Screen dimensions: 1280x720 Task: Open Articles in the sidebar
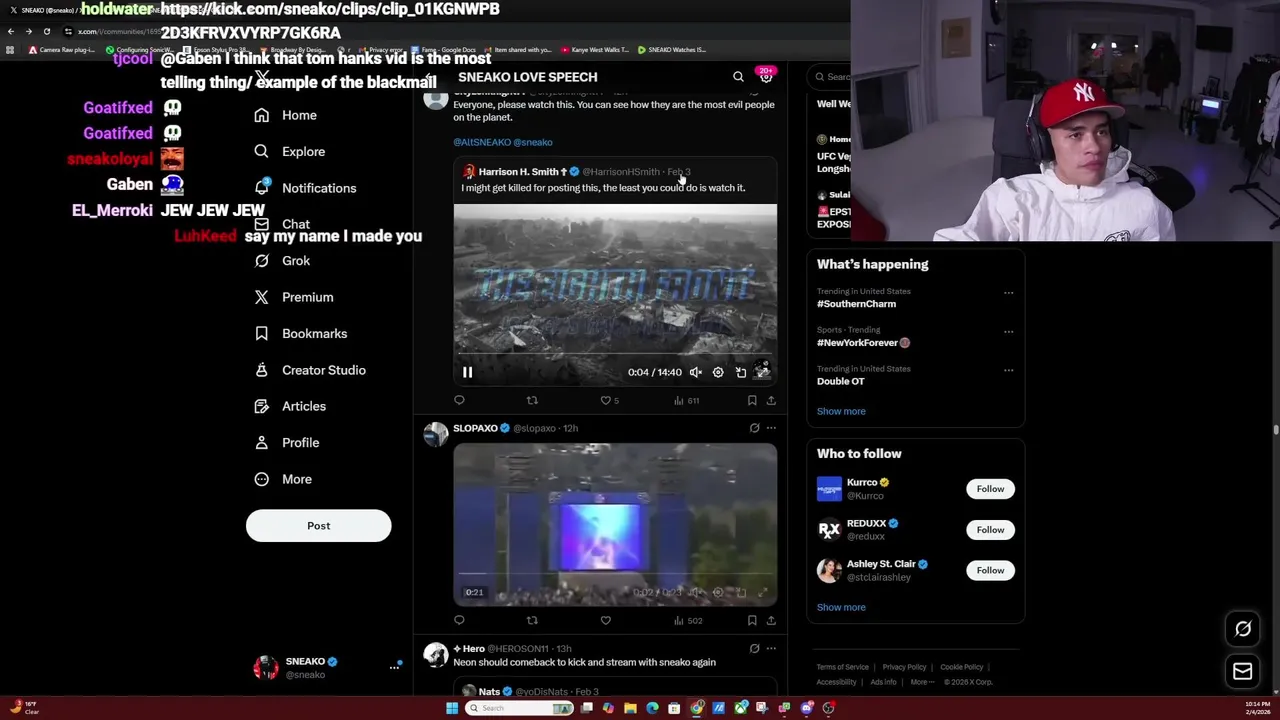(x=290, y=407)
